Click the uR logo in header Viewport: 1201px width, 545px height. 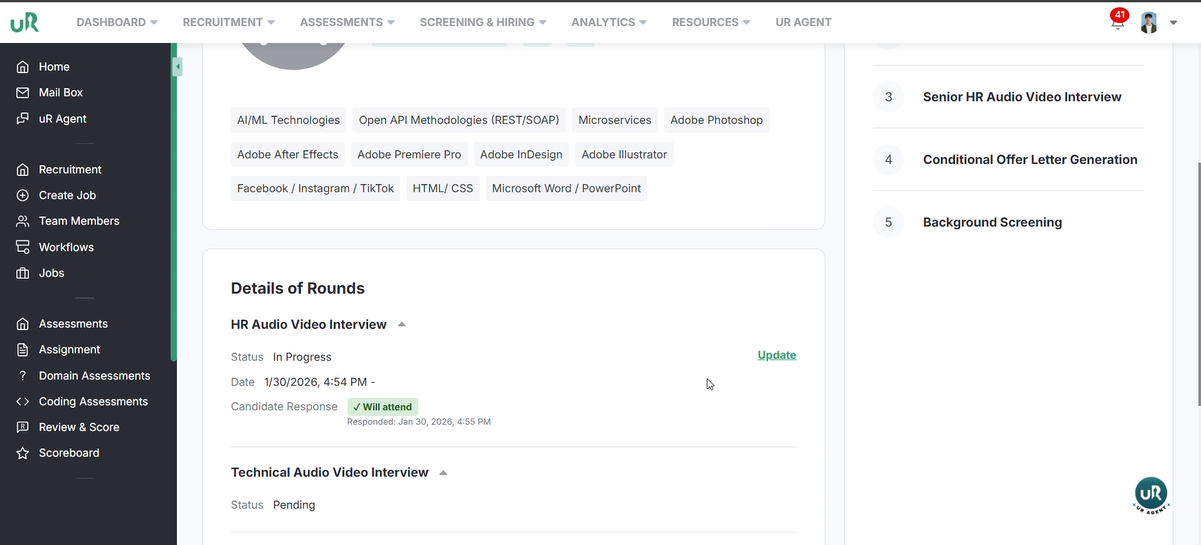pyautogui.click(x=25, y=22)
